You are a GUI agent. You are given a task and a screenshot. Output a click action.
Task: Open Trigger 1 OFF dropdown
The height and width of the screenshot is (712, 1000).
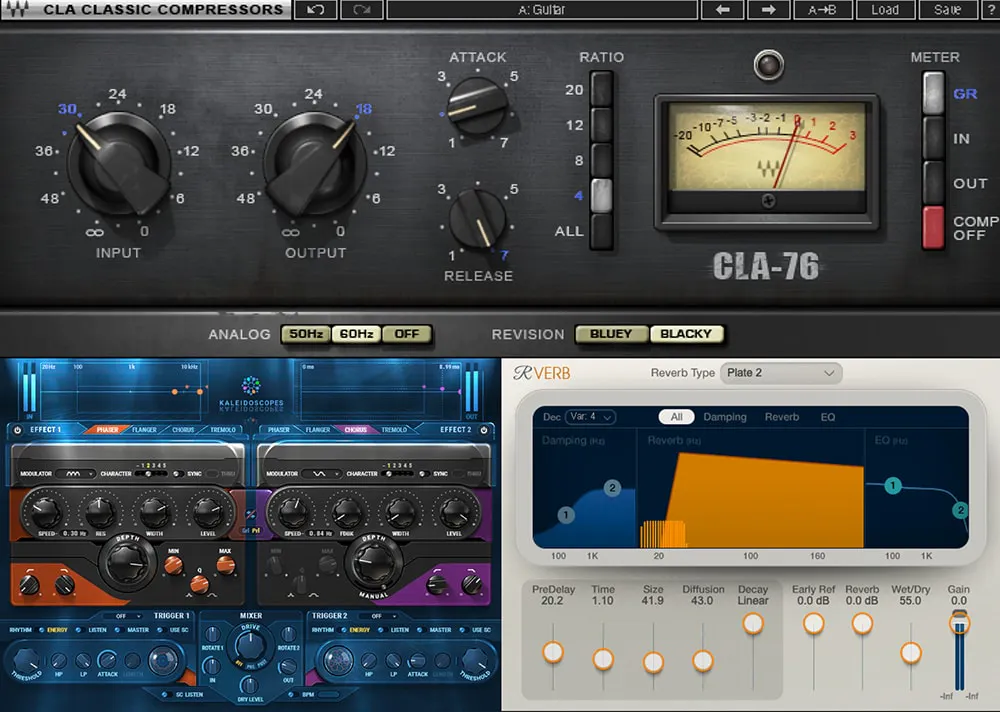tap(125, 616)
